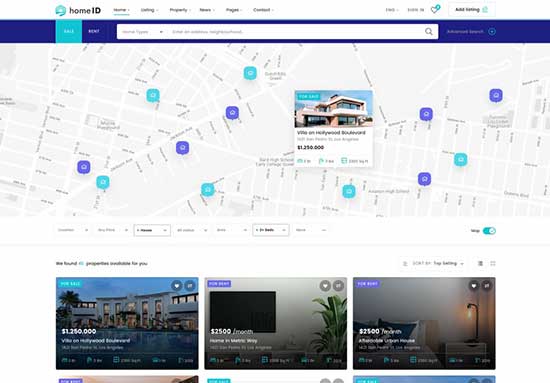Click the Advanced Search plus icon
The height and width of the screenshot is (383, 550).
coord(492,32)
